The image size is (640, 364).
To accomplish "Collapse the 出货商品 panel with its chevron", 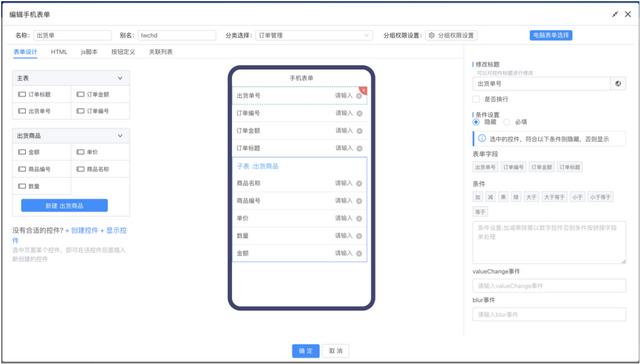I will point(120,135).
